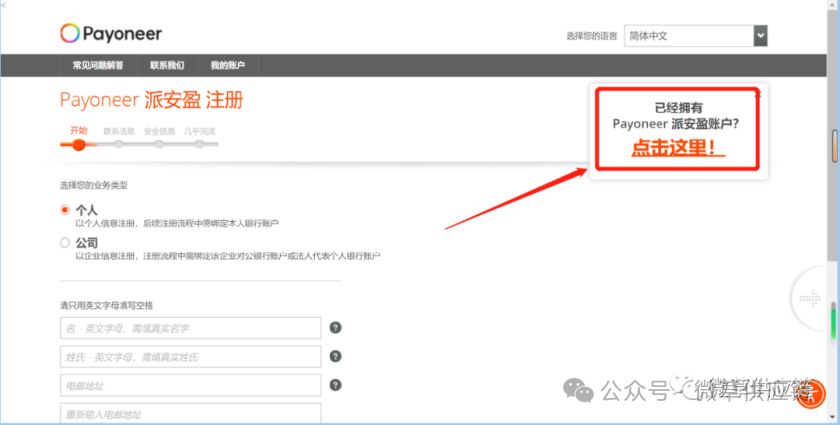840x425 pixels.
Task: Click the 请只用英文字母填写空格 text
Action: coord(106,305)
